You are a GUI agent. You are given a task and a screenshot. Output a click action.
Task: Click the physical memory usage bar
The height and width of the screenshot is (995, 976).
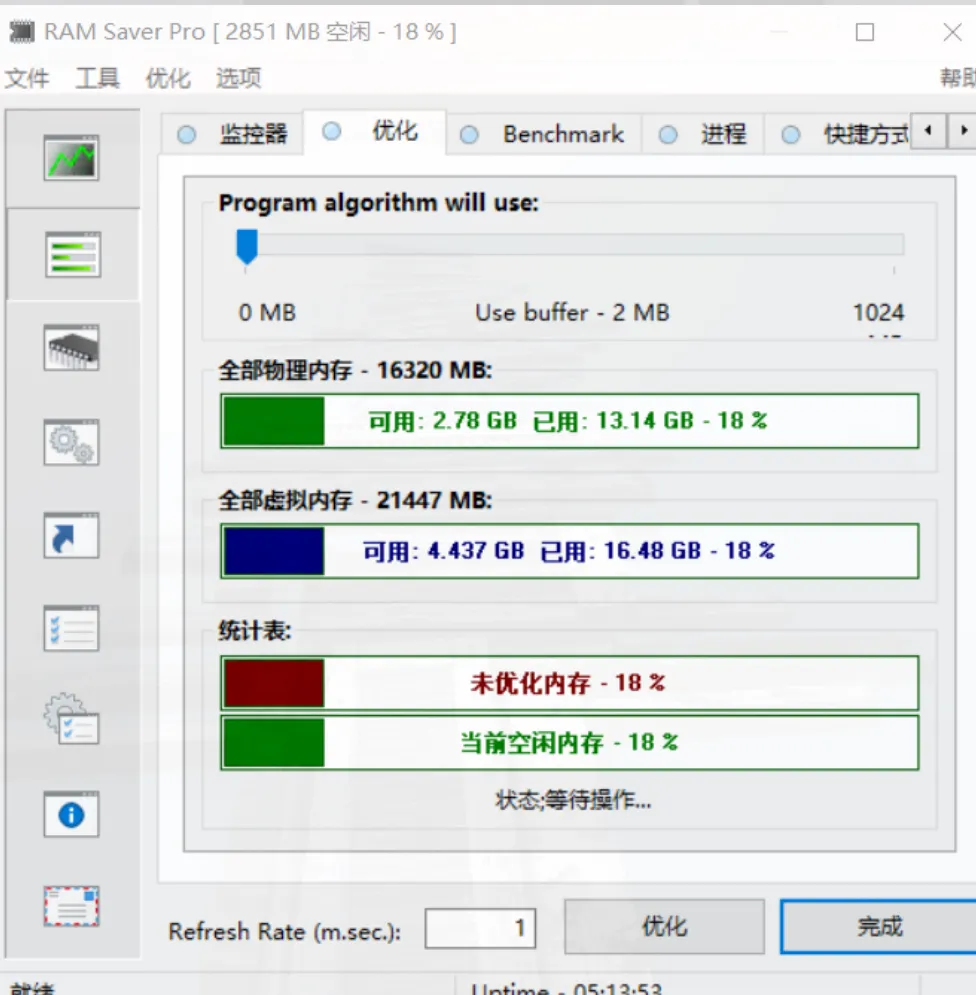pos(569,421)
